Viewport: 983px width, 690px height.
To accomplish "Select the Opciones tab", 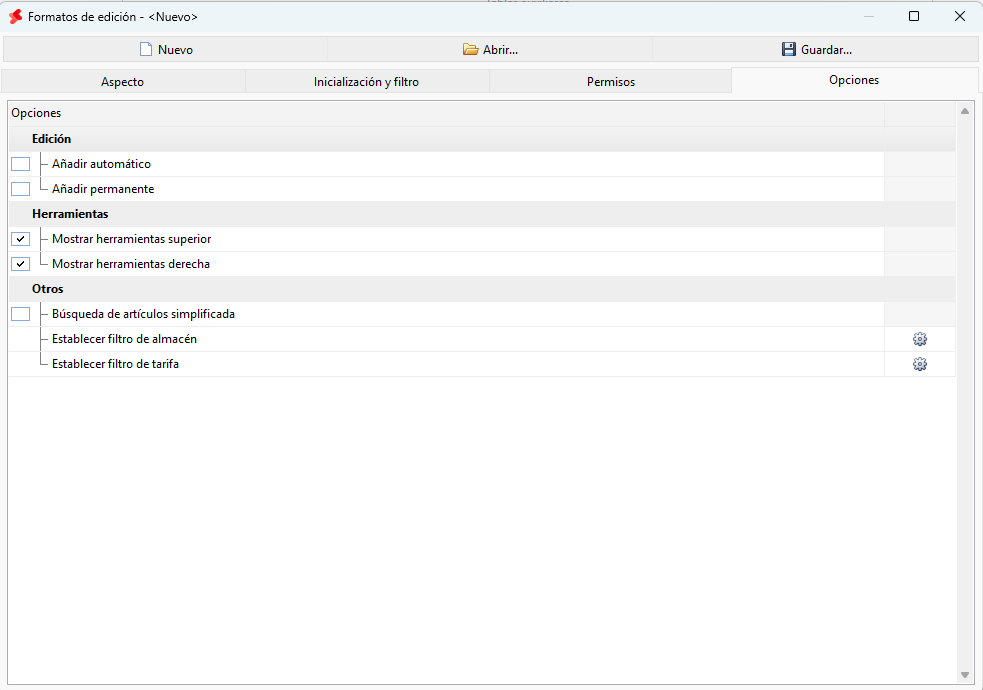I will (x=854, y=80).
